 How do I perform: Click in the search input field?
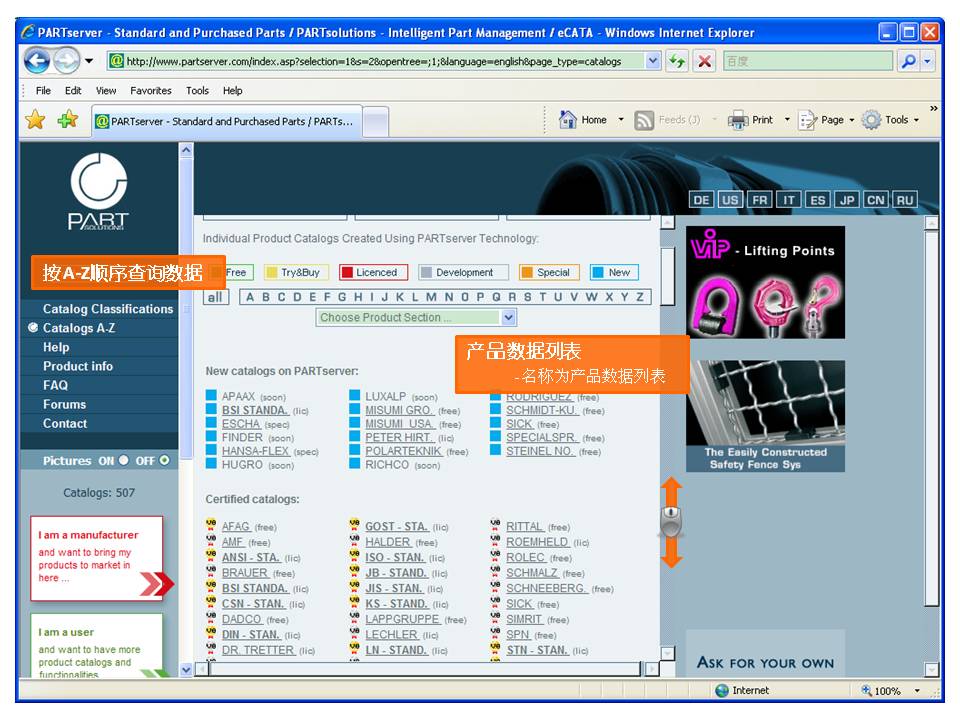click(808, 61)
